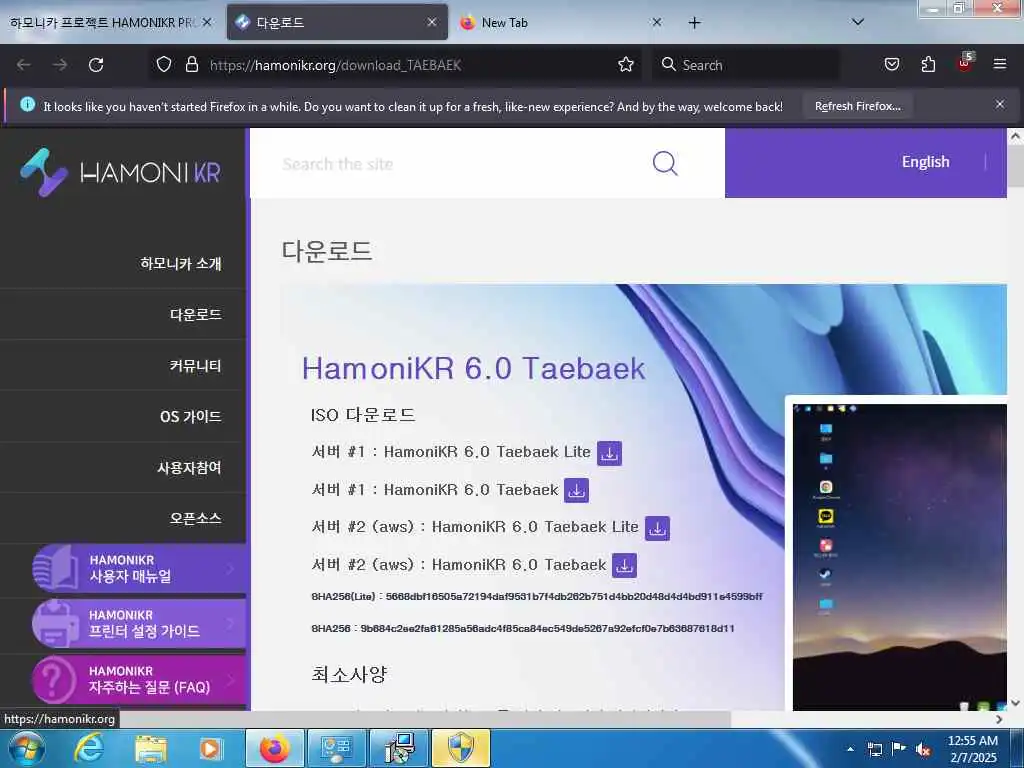The image size is (1024, 768).
Task: Click the volume icon in system tray
Action: coord(923,749)
